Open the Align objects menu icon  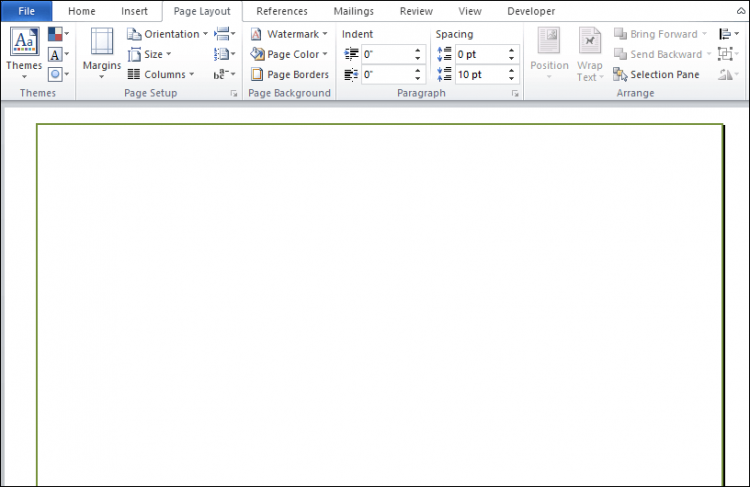(729, 34)
